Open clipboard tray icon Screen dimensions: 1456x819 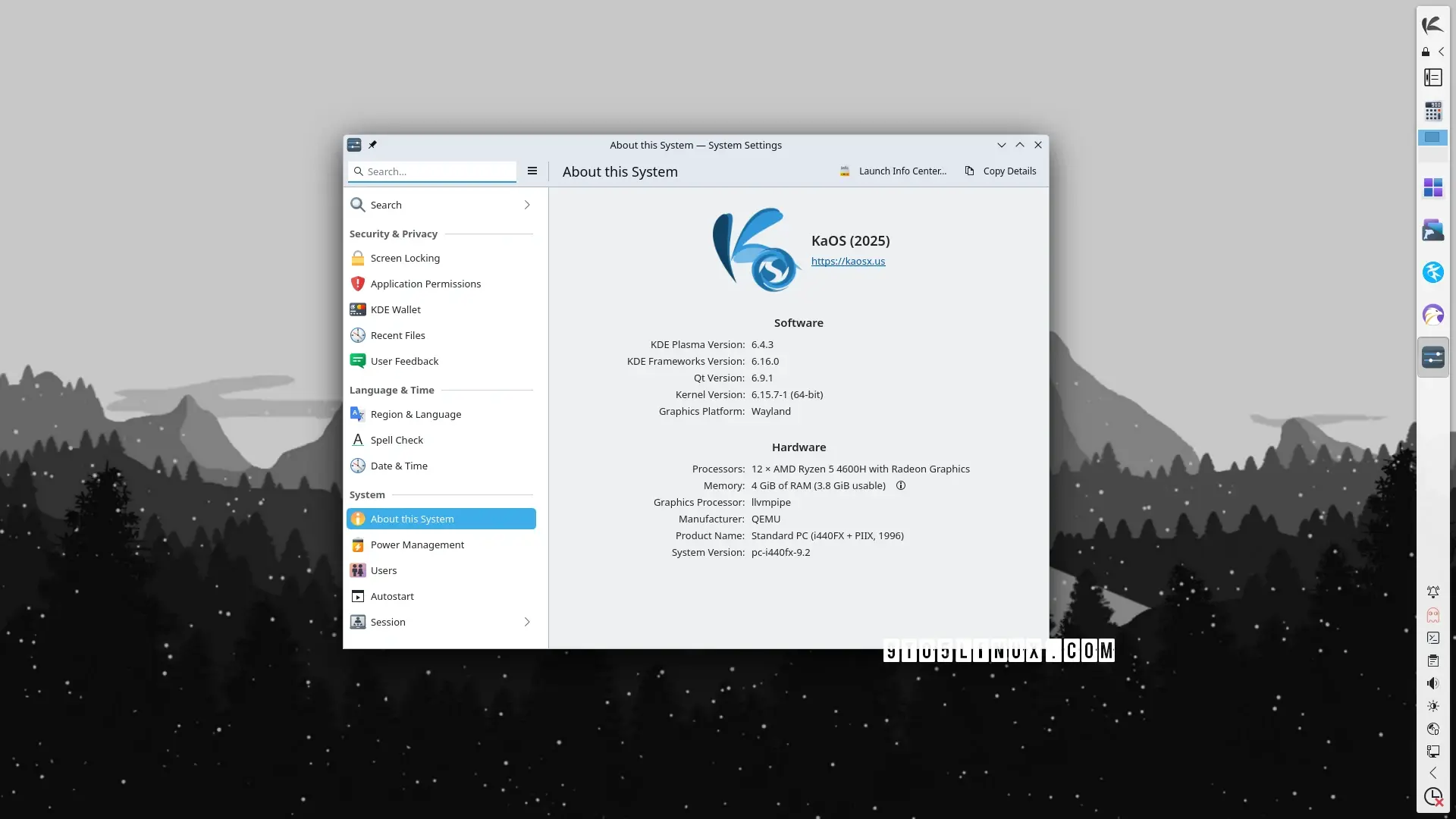click(1432, 661)
